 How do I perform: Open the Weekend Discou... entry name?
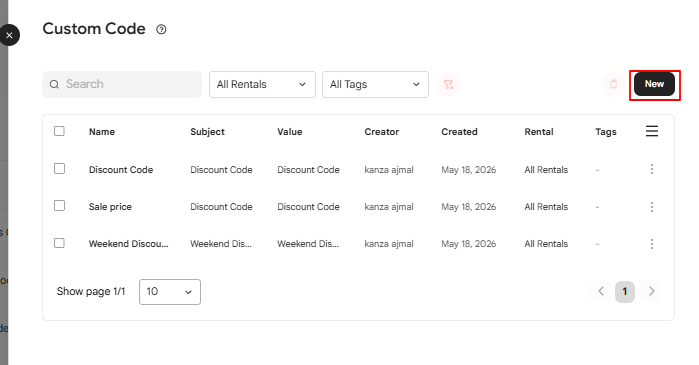[x=128, y=244]
